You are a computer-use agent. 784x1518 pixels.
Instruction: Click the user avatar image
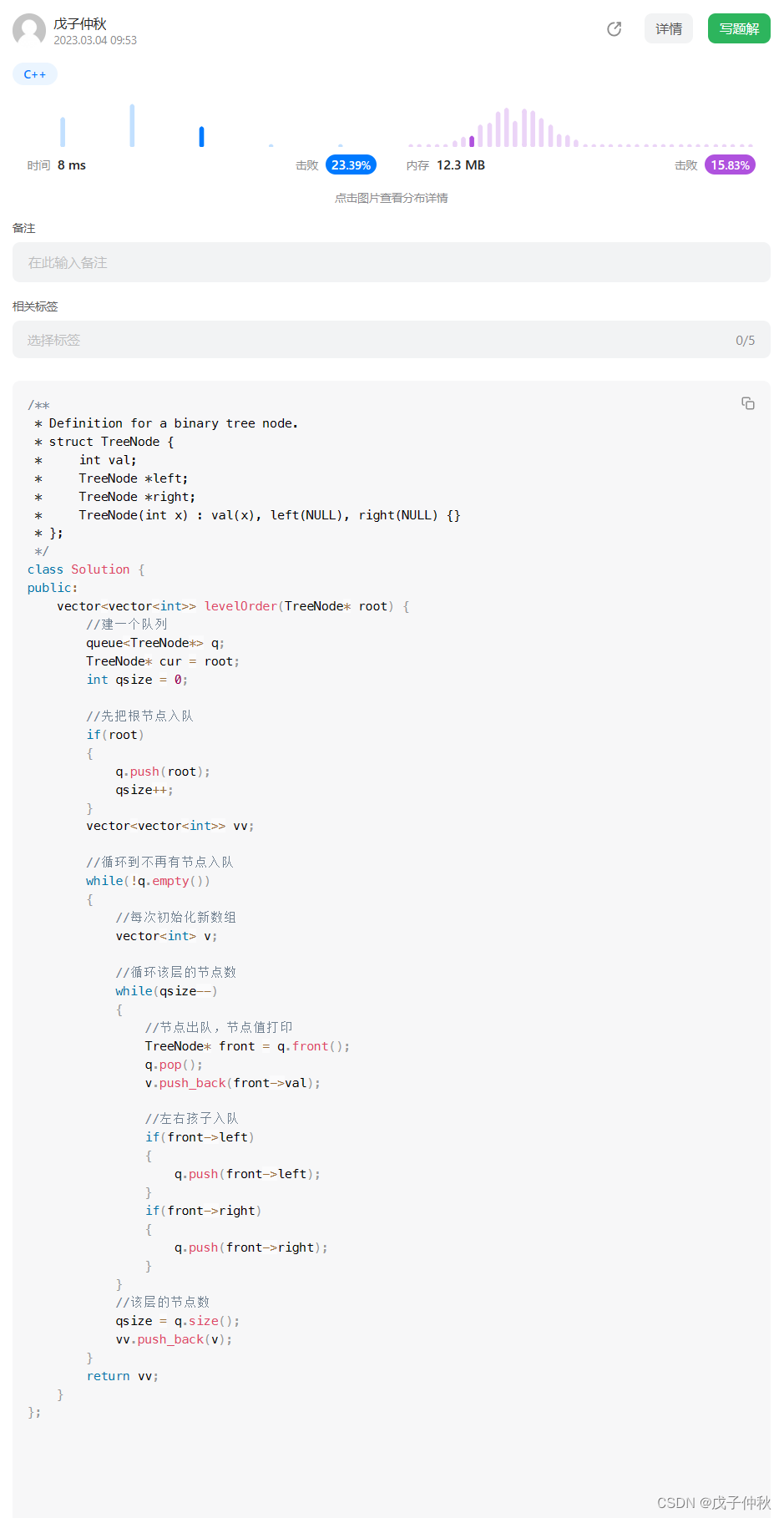coord(29,30)
